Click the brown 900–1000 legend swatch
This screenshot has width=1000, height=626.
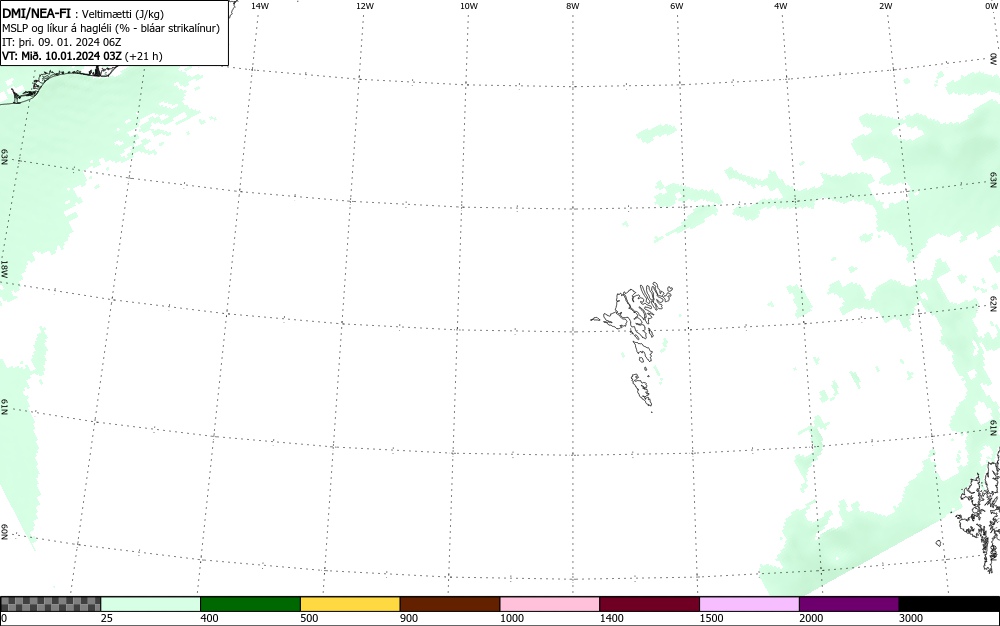[450, 604]
